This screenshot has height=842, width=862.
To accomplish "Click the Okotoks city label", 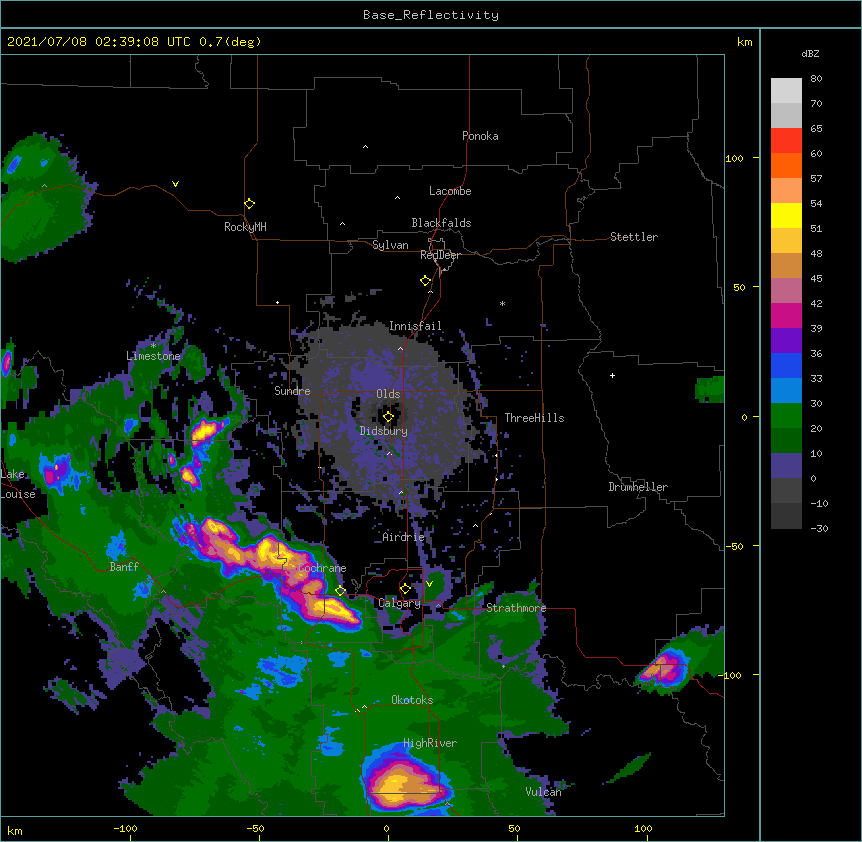I will click(412, 700).
